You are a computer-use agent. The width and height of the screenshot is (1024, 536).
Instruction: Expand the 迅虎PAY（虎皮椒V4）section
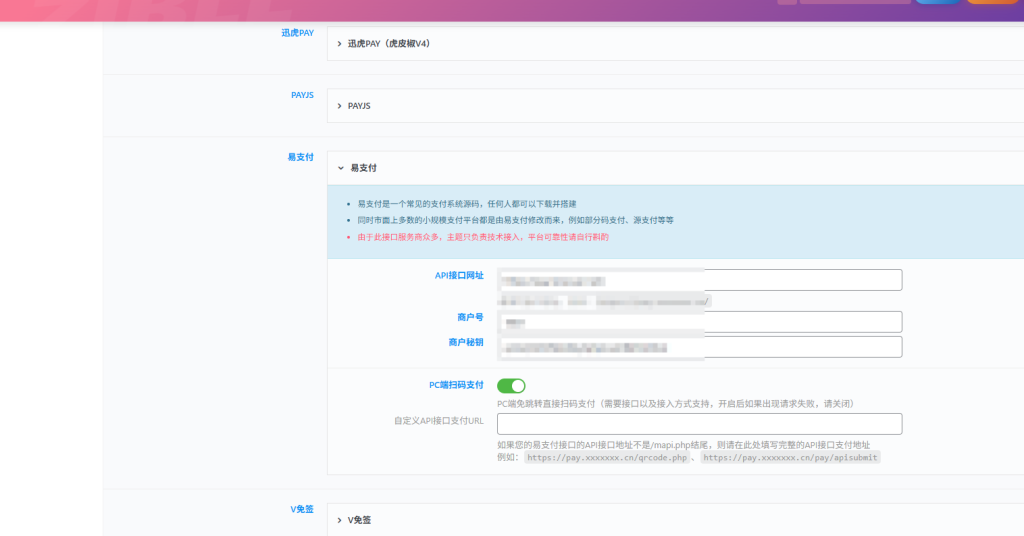(x=675, y=44)
